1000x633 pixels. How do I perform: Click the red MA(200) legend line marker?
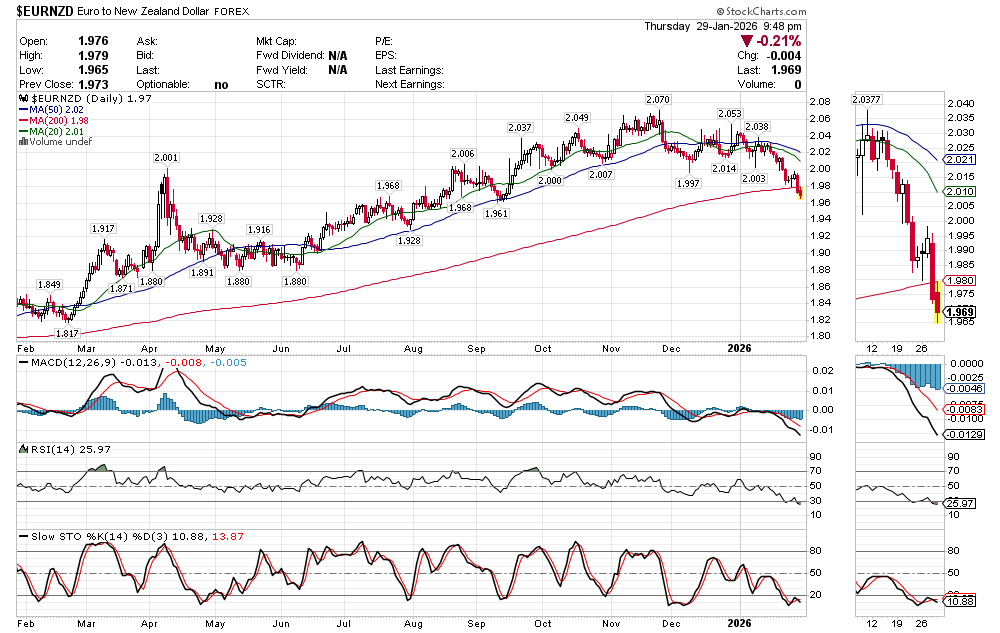(x=23, y=121)
